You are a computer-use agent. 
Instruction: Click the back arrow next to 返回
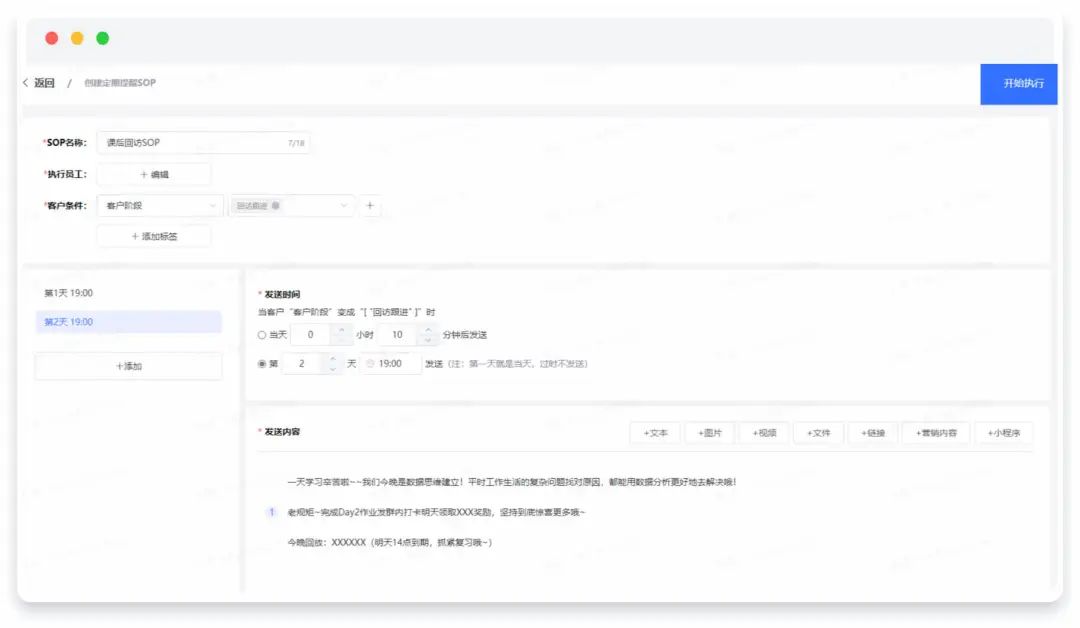pos(25,83)
